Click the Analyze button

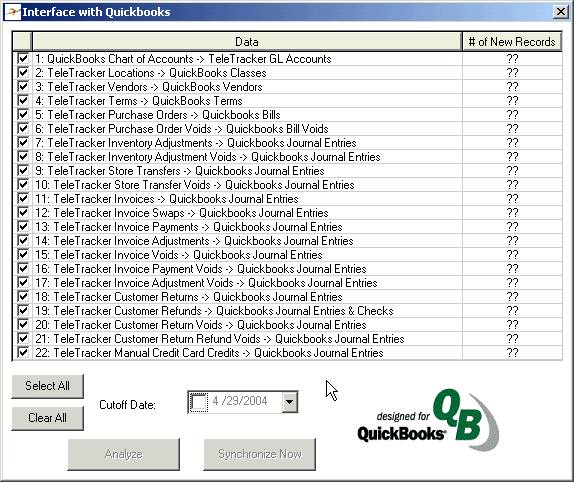pos(124,454)
